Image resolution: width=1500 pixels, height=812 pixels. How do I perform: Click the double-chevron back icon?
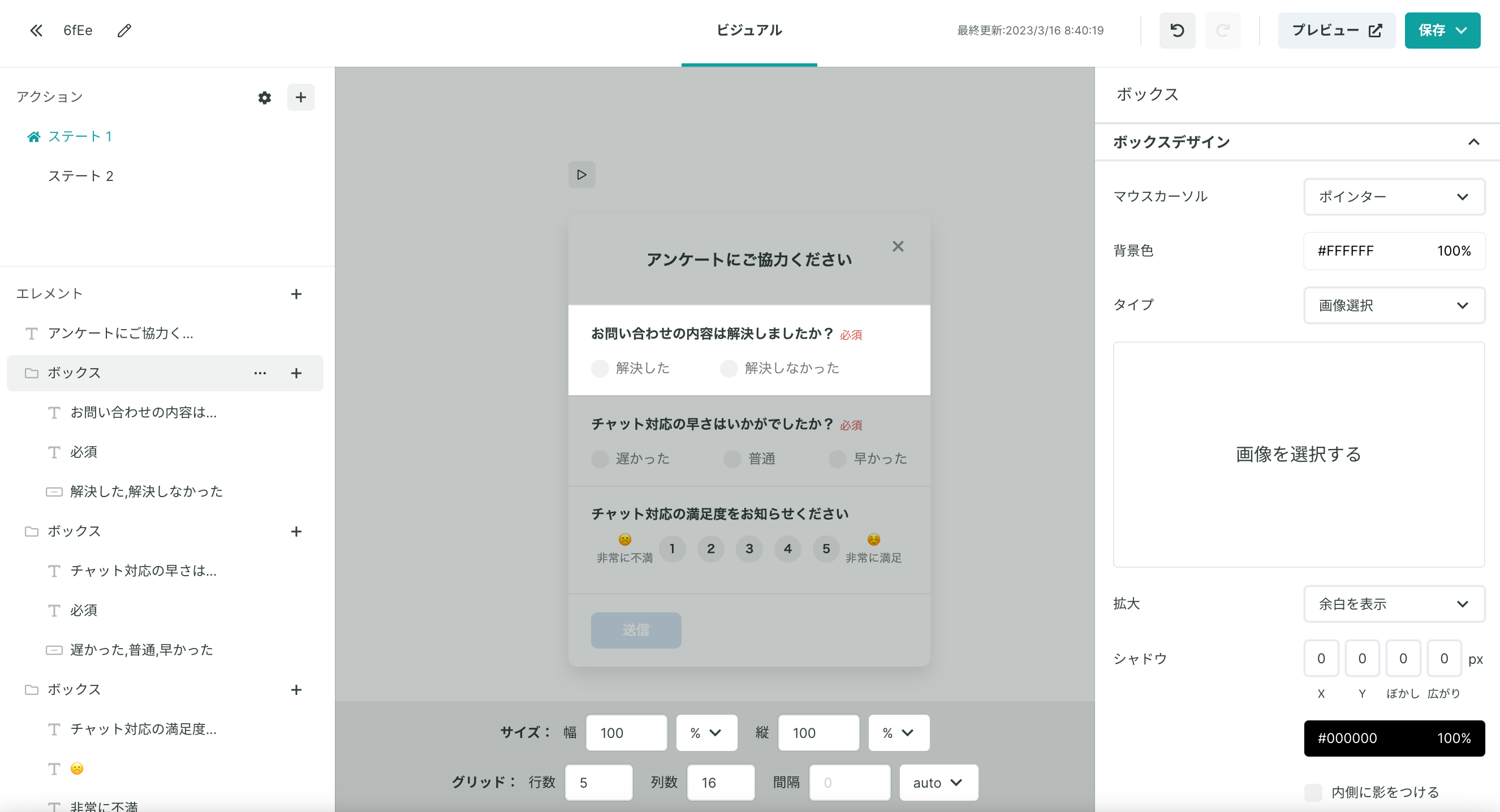pyautogui.click(x=36, y=31)
